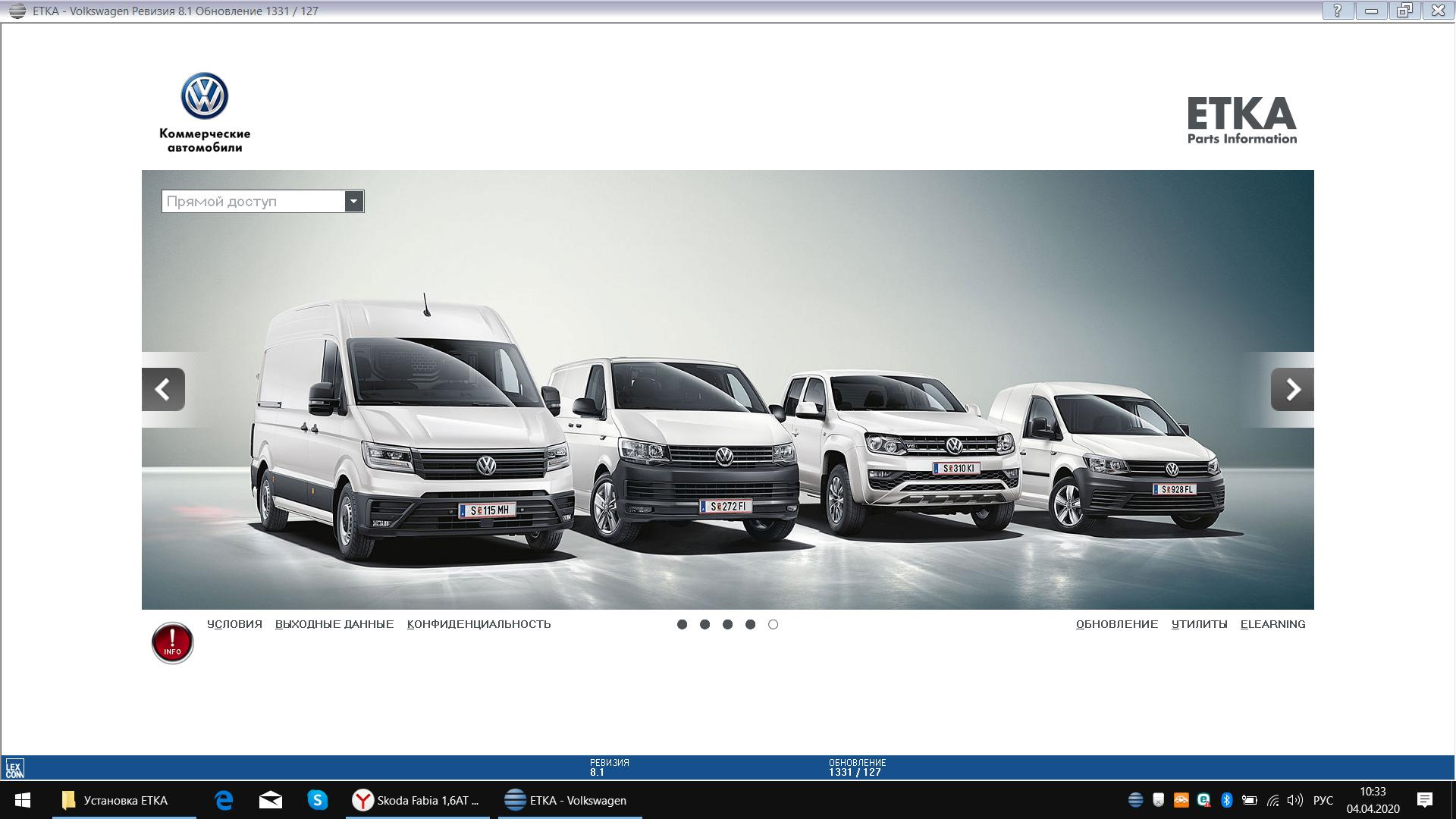
Task: Open the Условия link
Action: (x=234, y=624)
